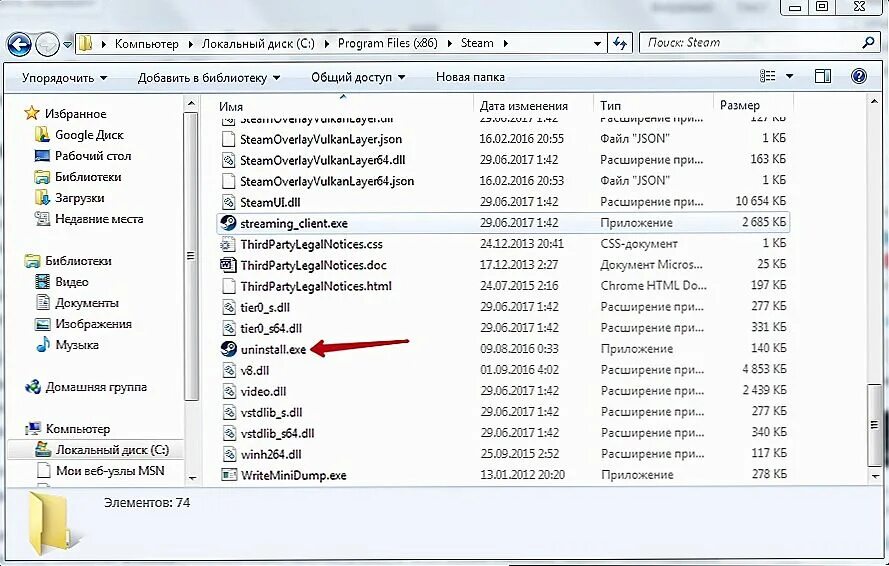This screenshot has width=889, height=566.
Task: Select the v8.dll file icon
Action: pos(228,370)
